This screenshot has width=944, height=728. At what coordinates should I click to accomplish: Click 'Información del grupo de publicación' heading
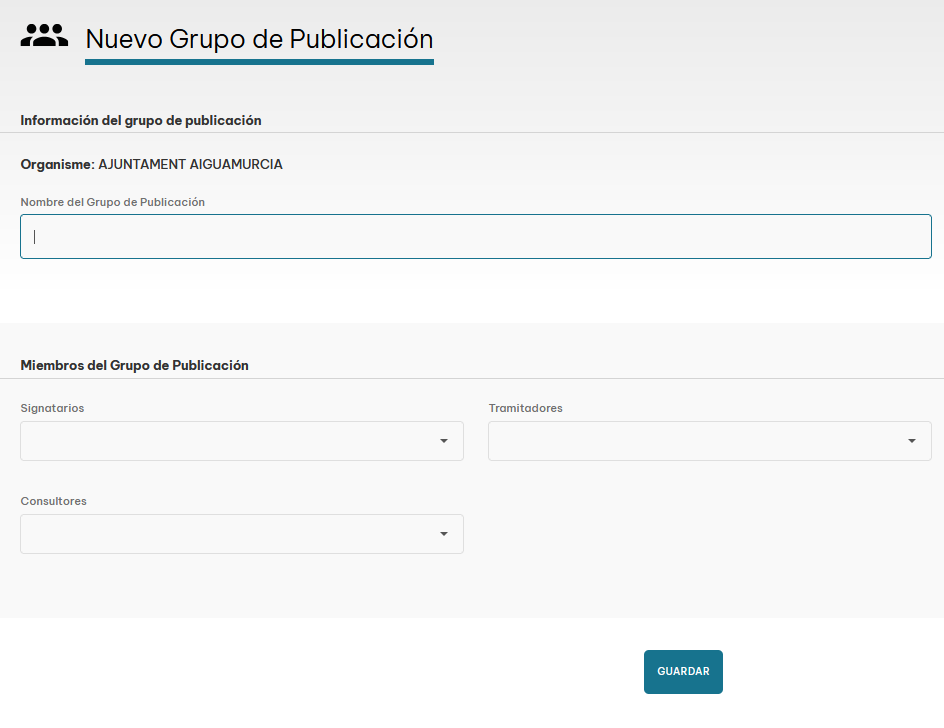(141, 120)
